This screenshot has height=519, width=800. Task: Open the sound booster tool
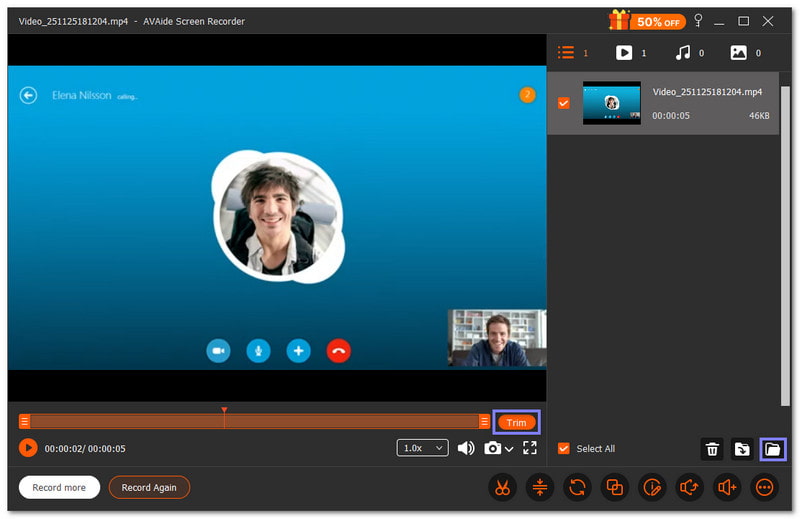point(727,487)
